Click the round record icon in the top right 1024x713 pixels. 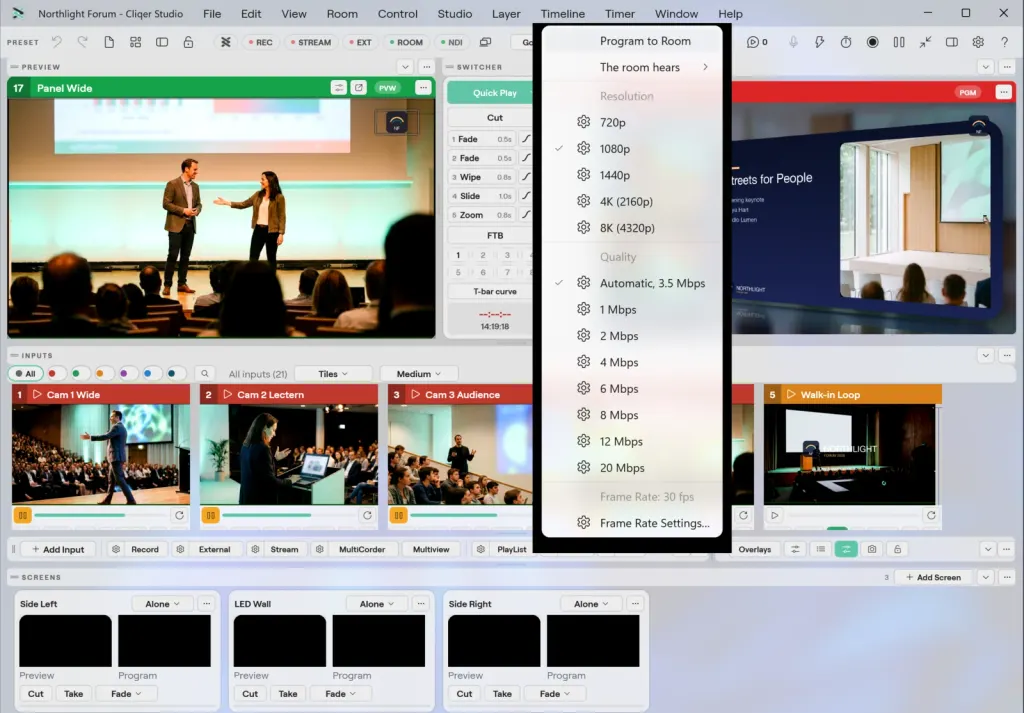coord(872,42)
